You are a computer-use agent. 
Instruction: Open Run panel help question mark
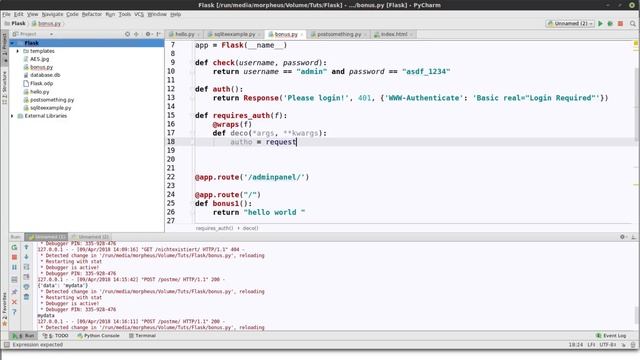pos(14,312)
